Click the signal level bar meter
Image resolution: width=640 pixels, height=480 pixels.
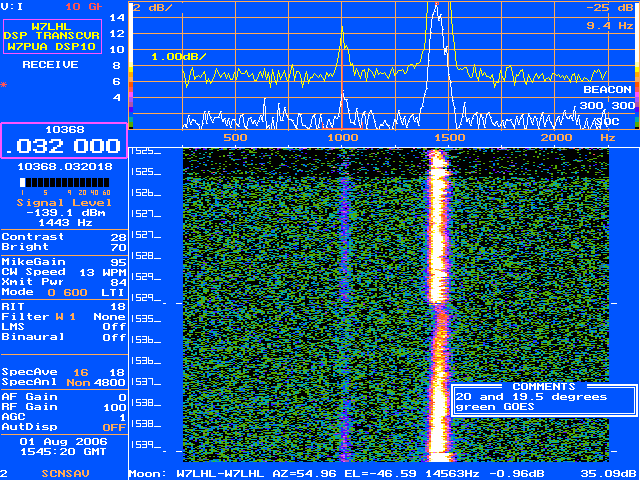coord(62,183)
